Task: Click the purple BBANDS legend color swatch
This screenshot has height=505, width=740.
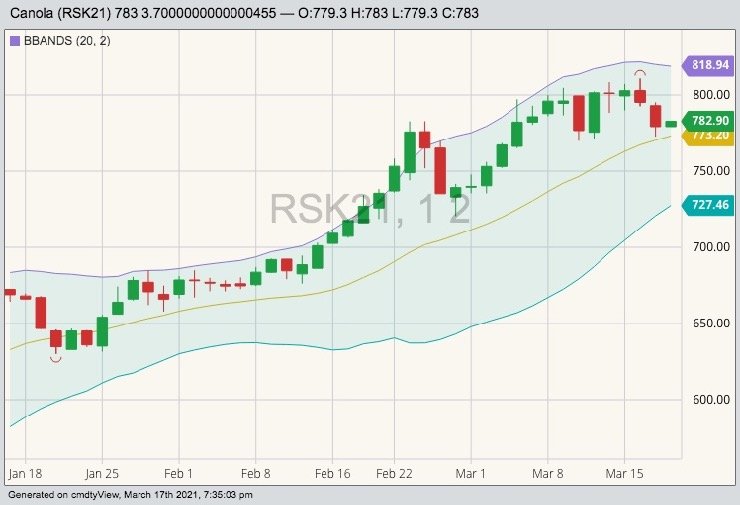Action: coord(15,41)
